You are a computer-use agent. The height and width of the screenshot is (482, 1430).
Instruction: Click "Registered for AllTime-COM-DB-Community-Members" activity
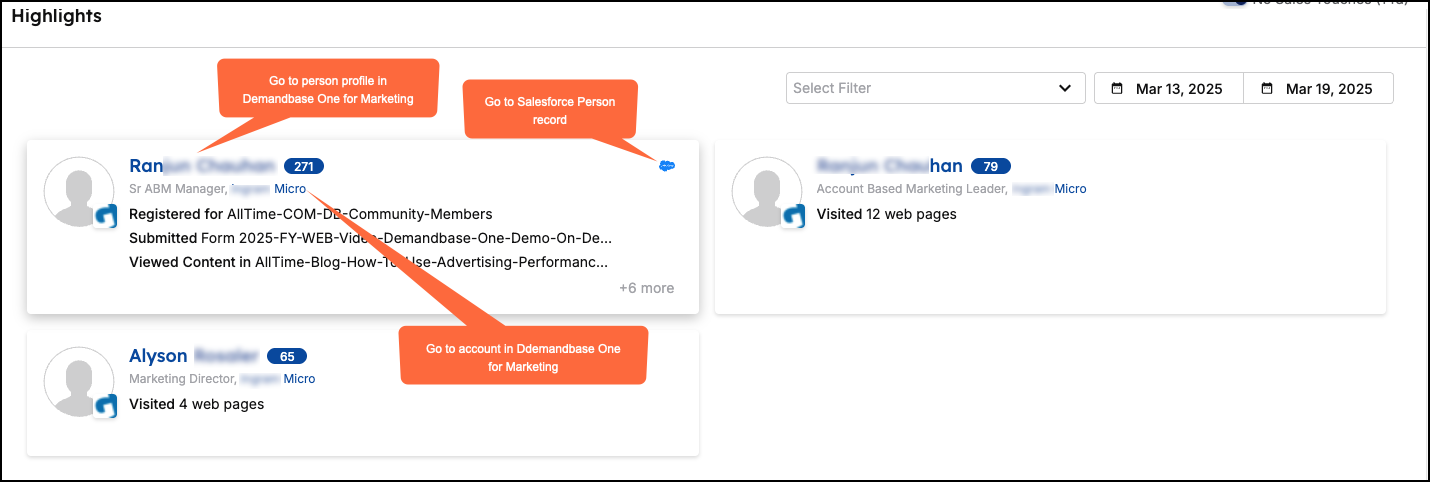pos(311,214)
